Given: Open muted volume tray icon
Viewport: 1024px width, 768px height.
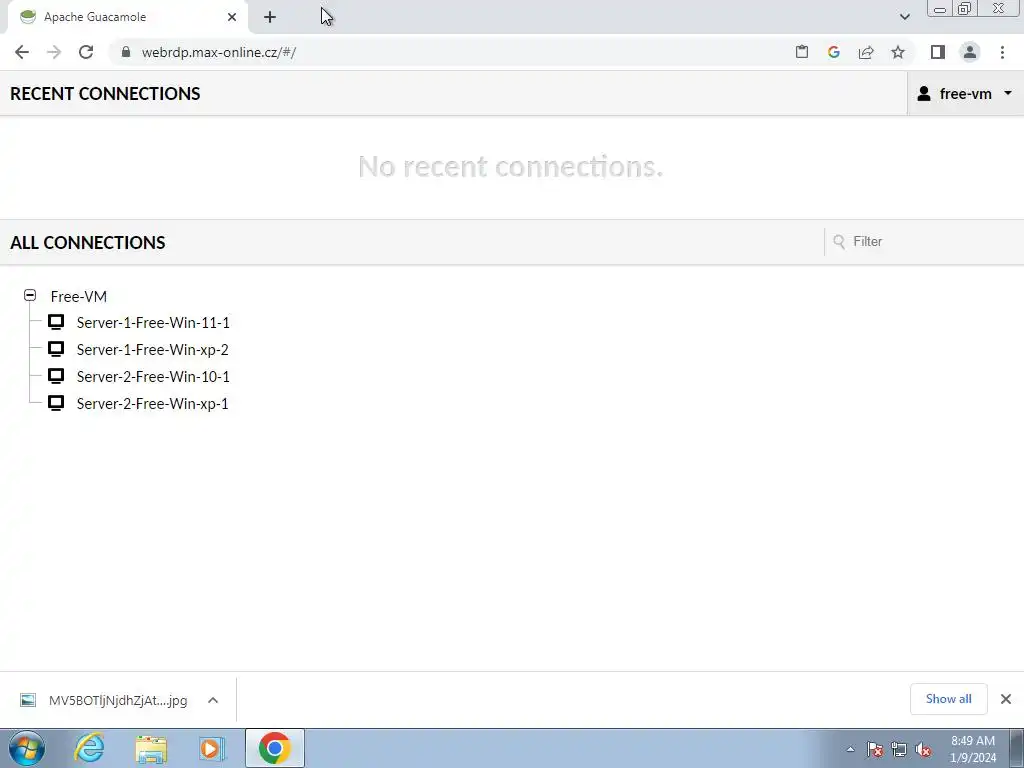Looking at the screenshot, I should (x=923, y=750).
